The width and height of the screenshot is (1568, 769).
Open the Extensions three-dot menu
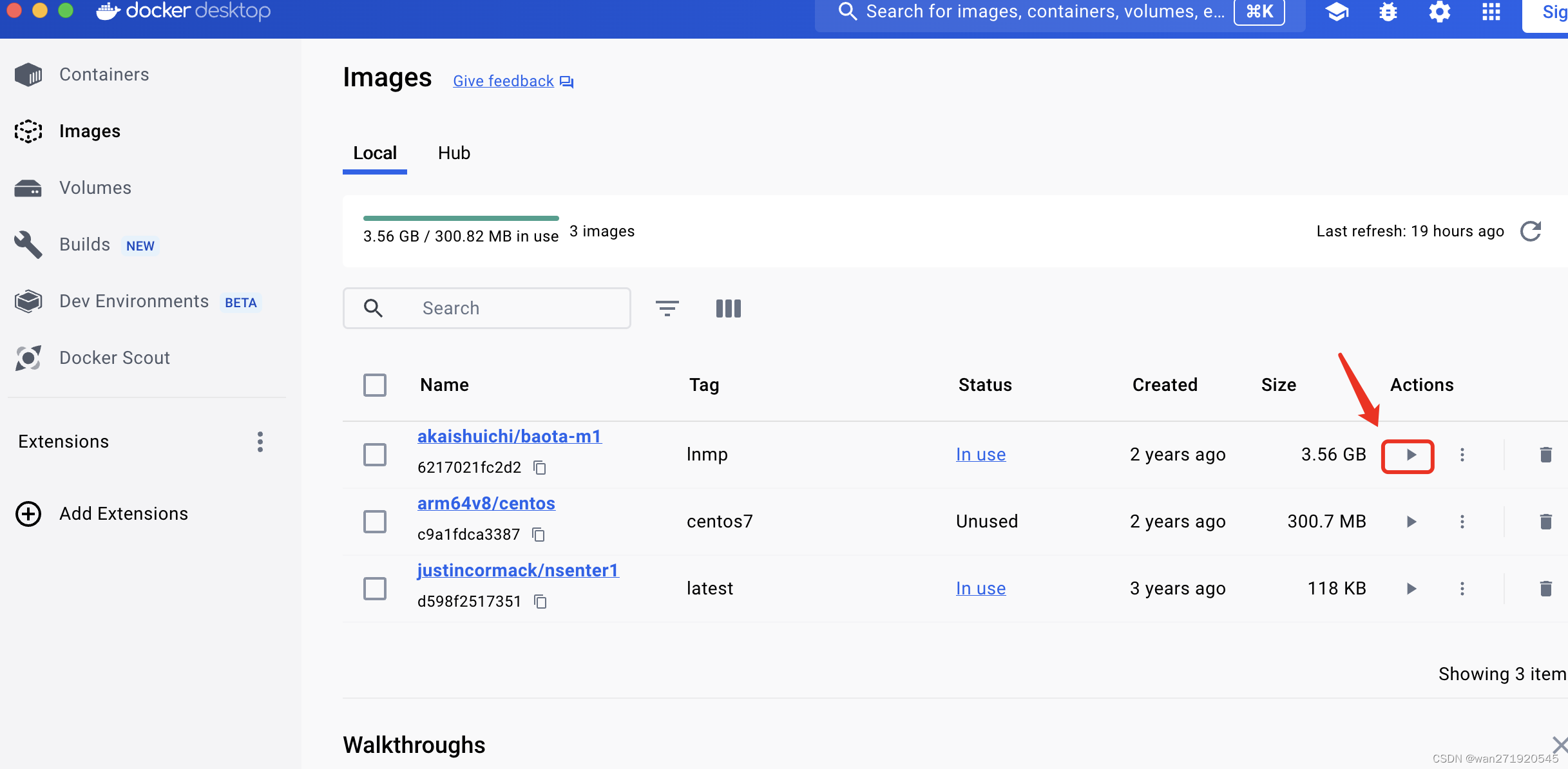pos(260,442)
